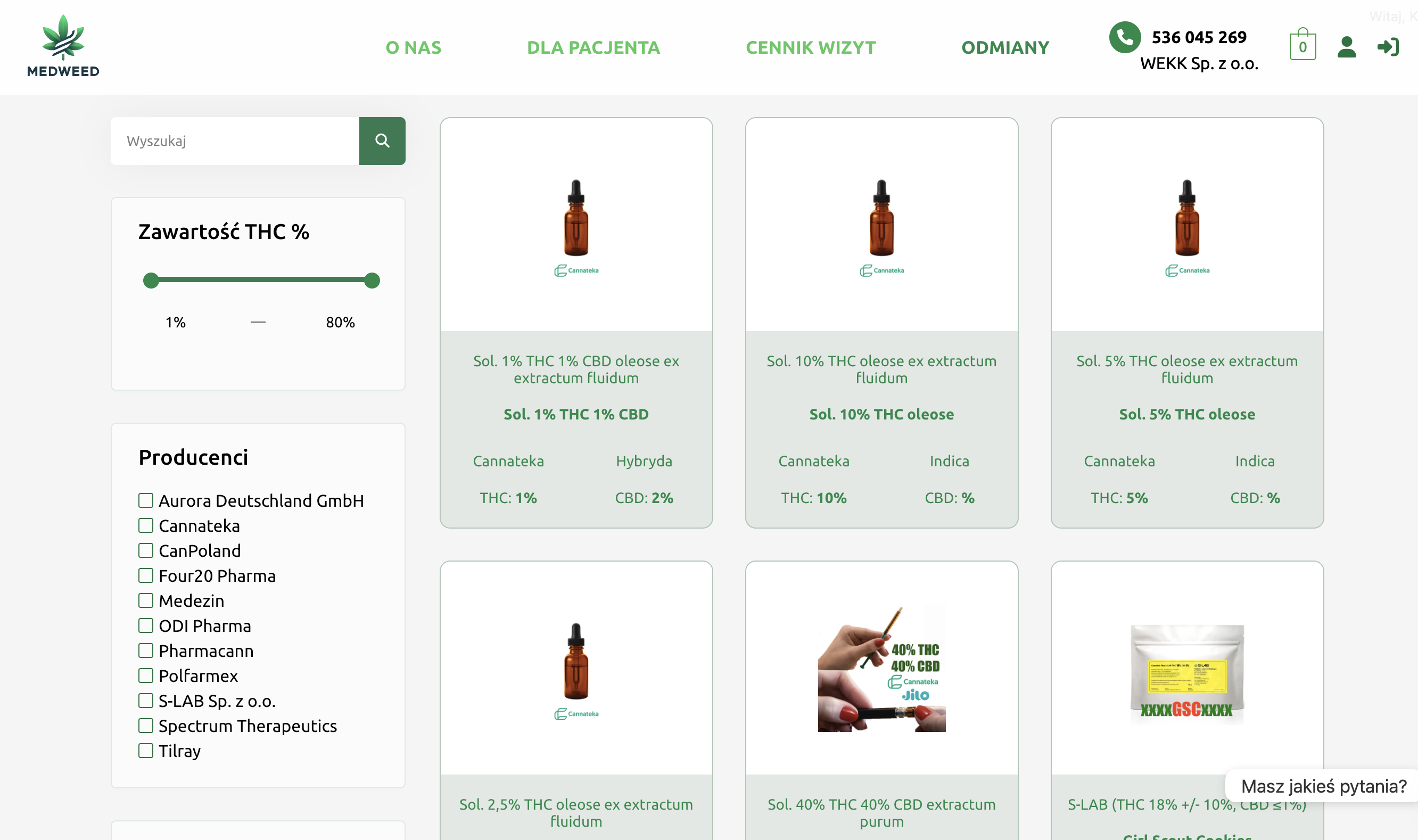Open the S-LAB GSC pouch image
Image resolution: width=1418 pixels, height=840 pixels.
click(1187, 673)
